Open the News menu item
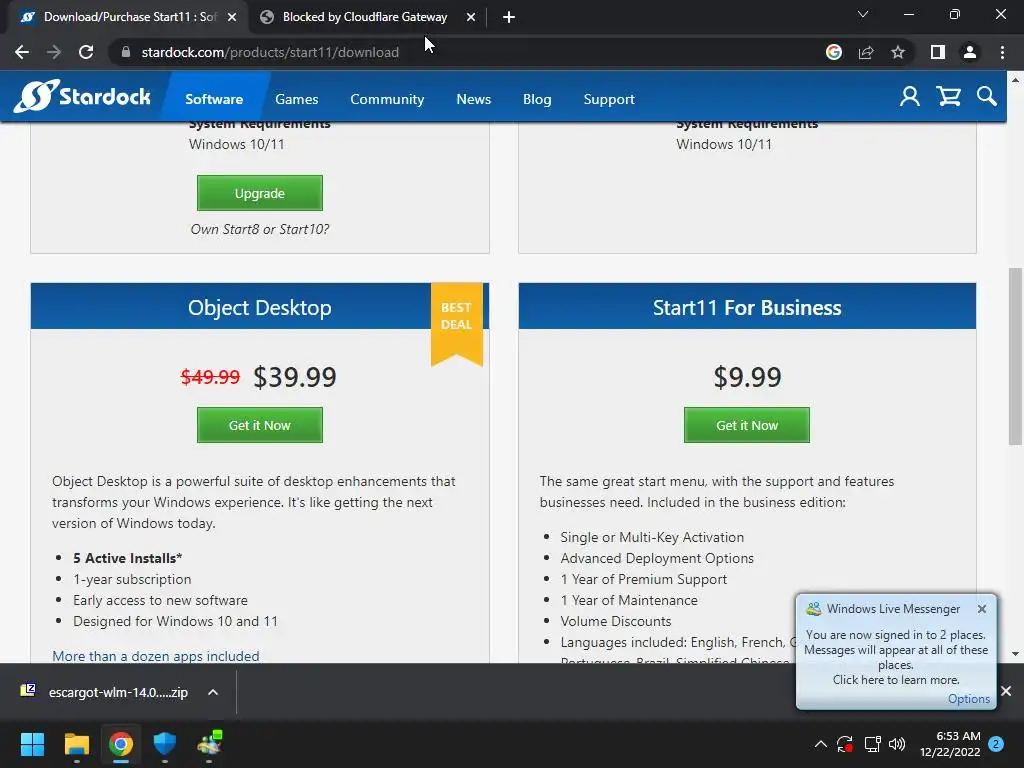This screenshot has height=768, width=1024. (x=473, y=99)
